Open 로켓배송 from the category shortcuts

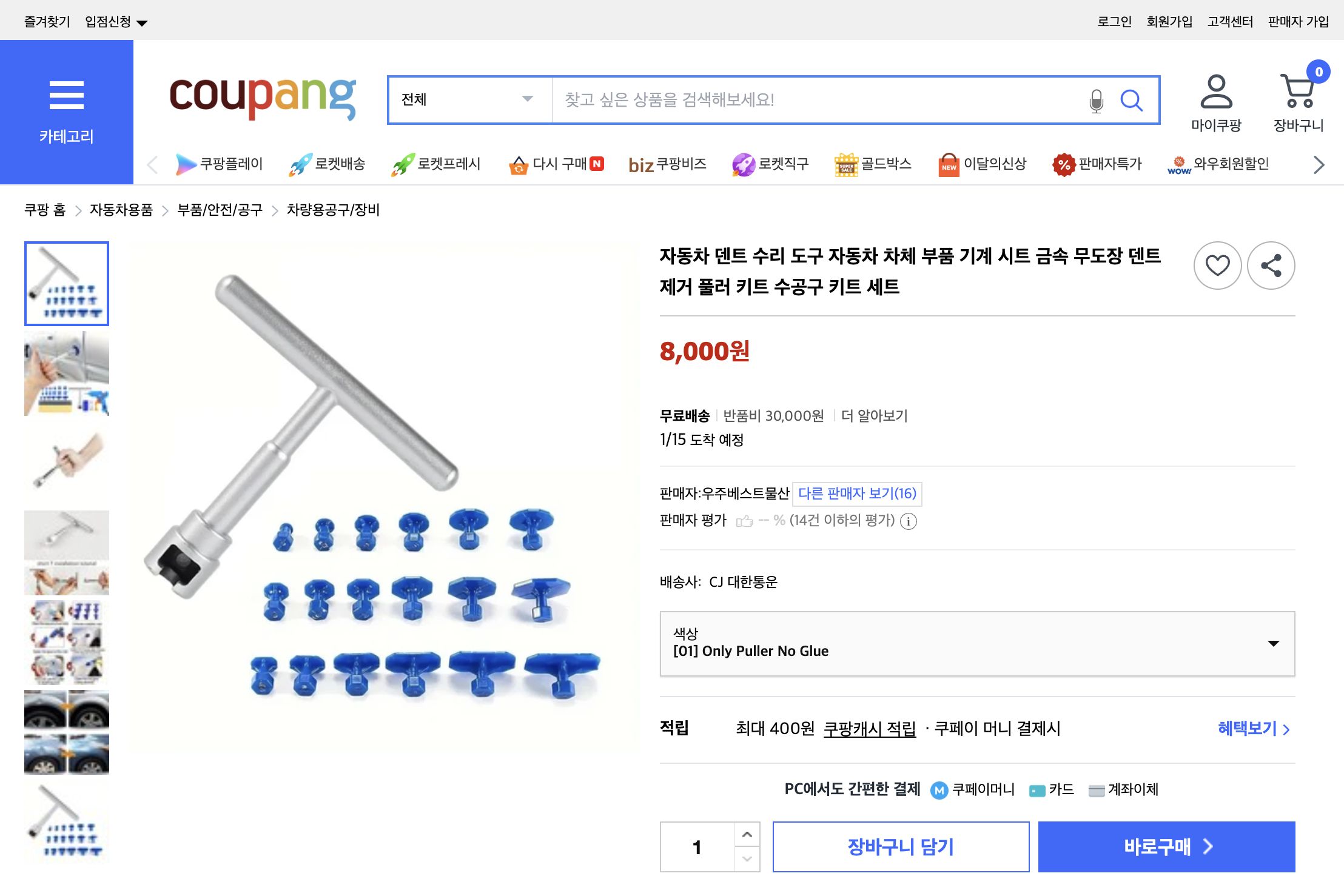(x=328, y=164)
